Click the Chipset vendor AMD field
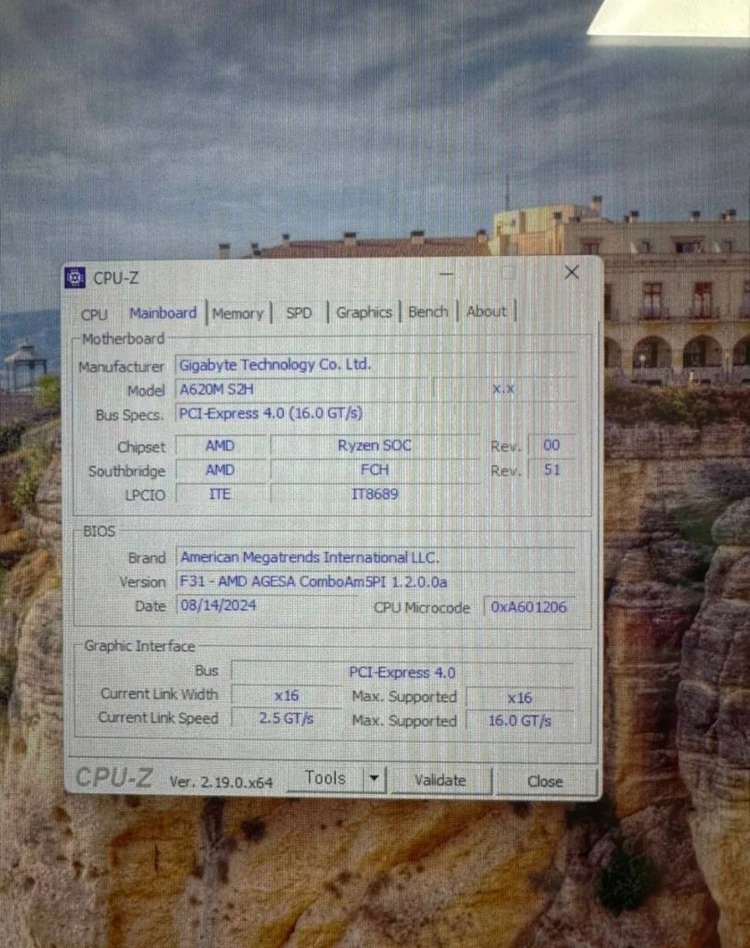Screen dimensions: 750x948 pos(220,446)
